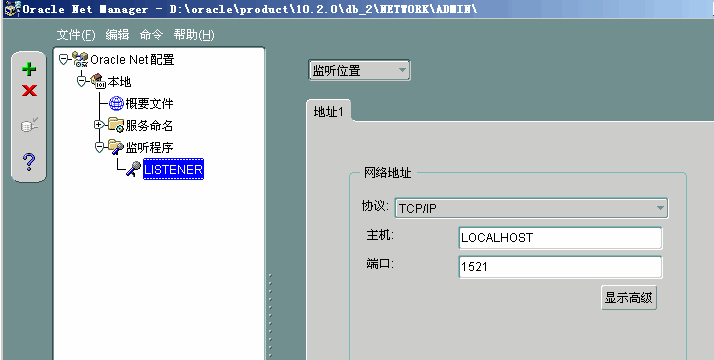The image size is (714, 360).
Task: Click the 主机 LOCALHOST input field
Action: point(560,238)
